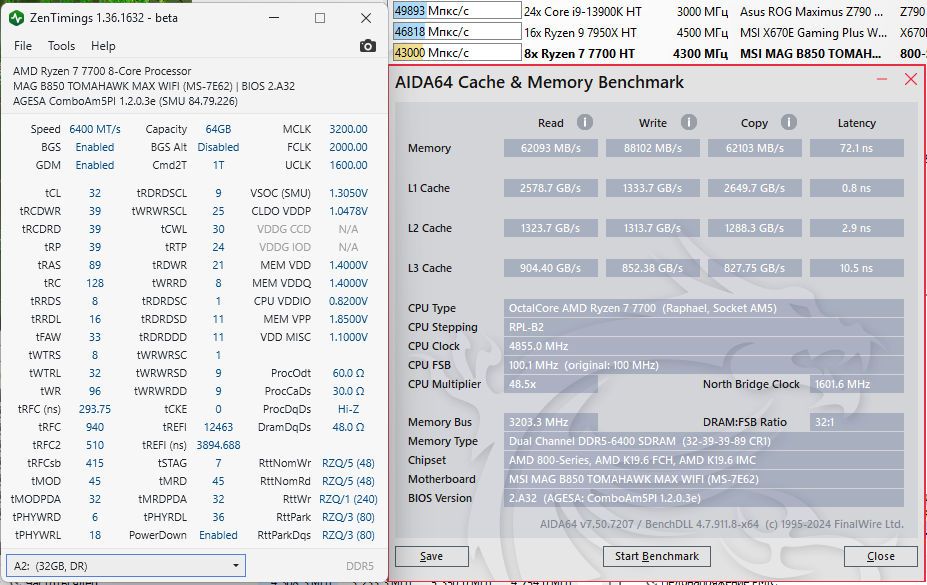927x585 pixels.
Task: Click the CPU Multiplier 48.5x field
Action: 550,384
